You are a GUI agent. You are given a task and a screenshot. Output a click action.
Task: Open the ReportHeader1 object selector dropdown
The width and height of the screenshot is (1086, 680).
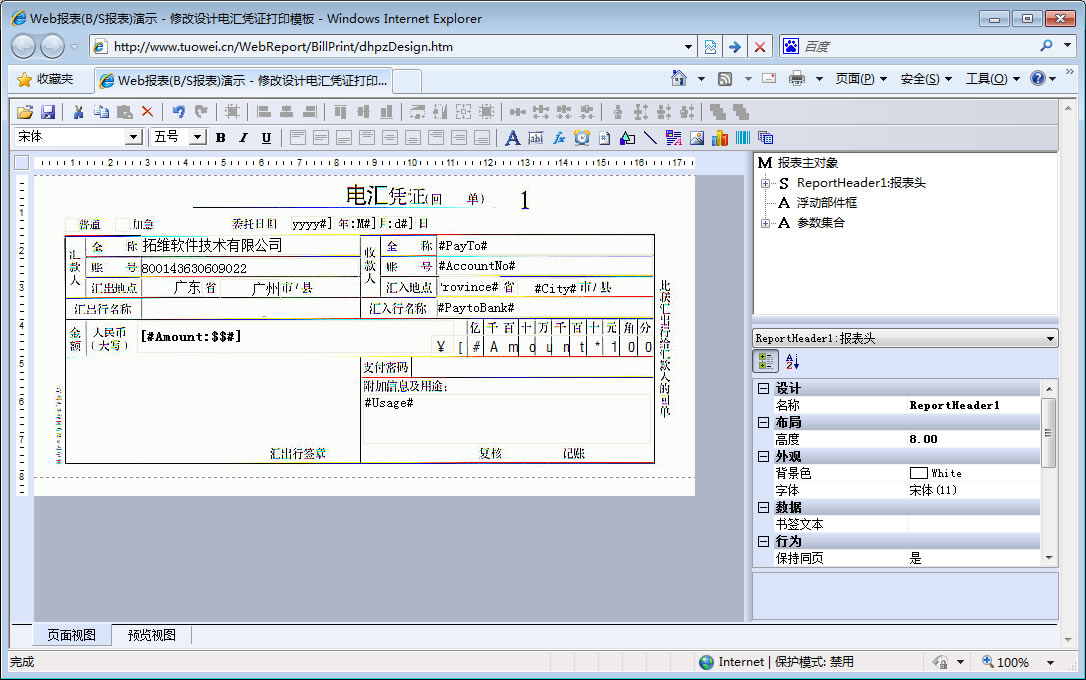click(x=1049, y=339)
